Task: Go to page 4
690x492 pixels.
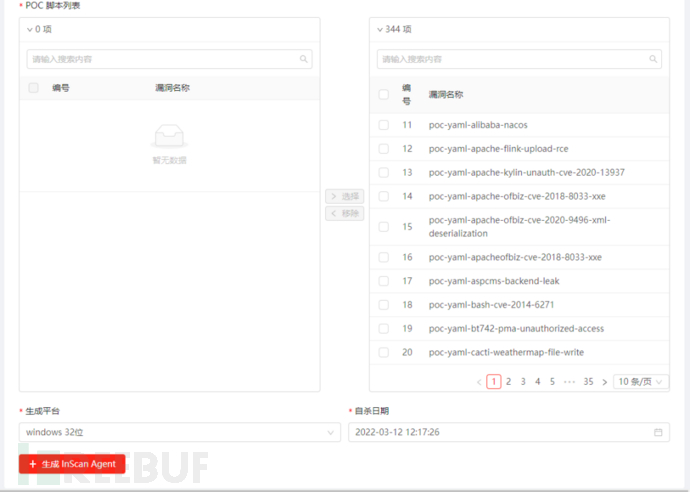Action: (x=537, y=382)
